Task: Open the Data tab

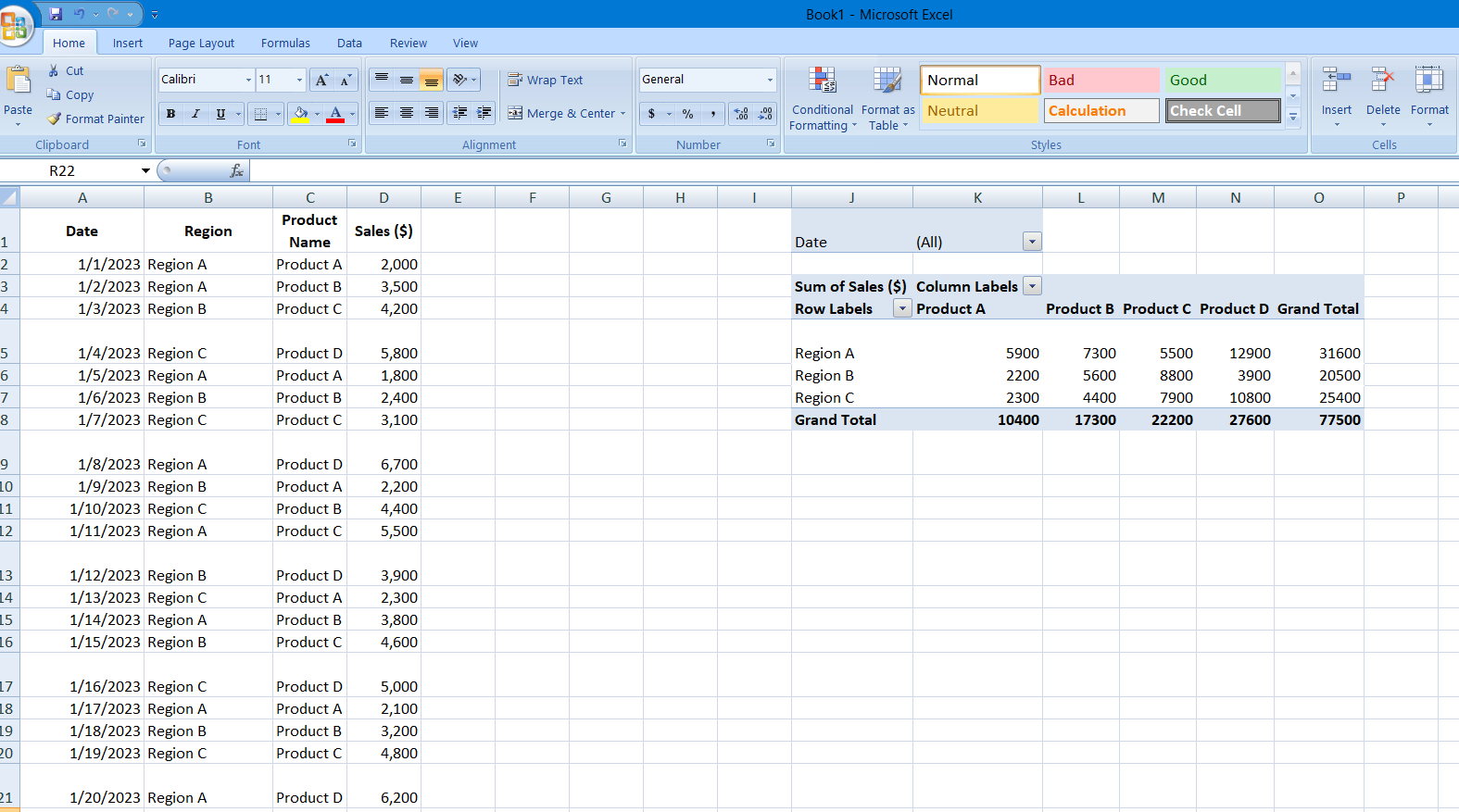Action: tap(349, 43)
